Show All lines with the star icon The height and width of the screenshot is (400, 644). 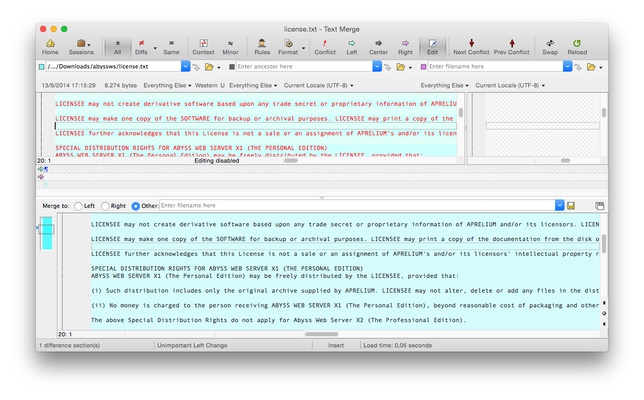click(x=117, y=47)
